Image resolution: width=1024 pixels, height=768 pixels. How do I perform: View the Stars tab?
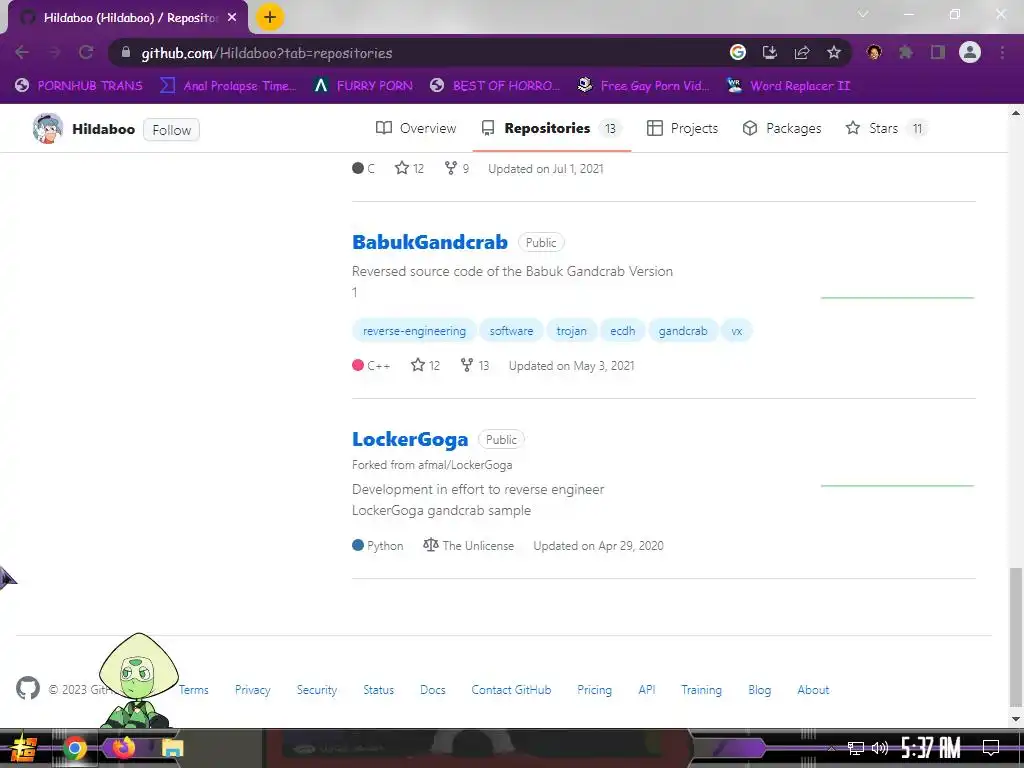pos(886,128)
